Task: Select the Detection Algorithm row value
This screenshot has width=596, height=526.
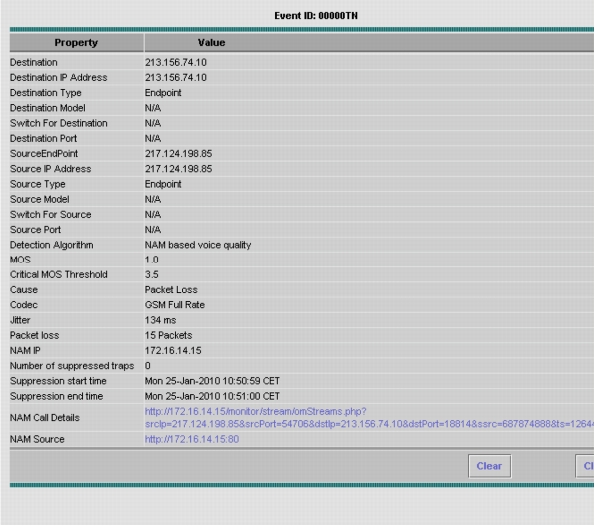Action: click(198, 245)
